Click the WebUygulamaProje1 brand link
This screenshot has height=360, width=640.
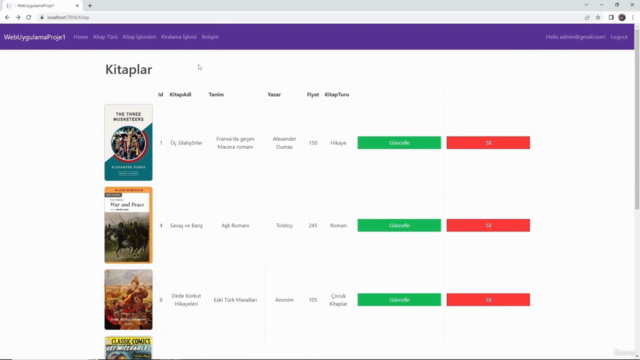(35, 37)
